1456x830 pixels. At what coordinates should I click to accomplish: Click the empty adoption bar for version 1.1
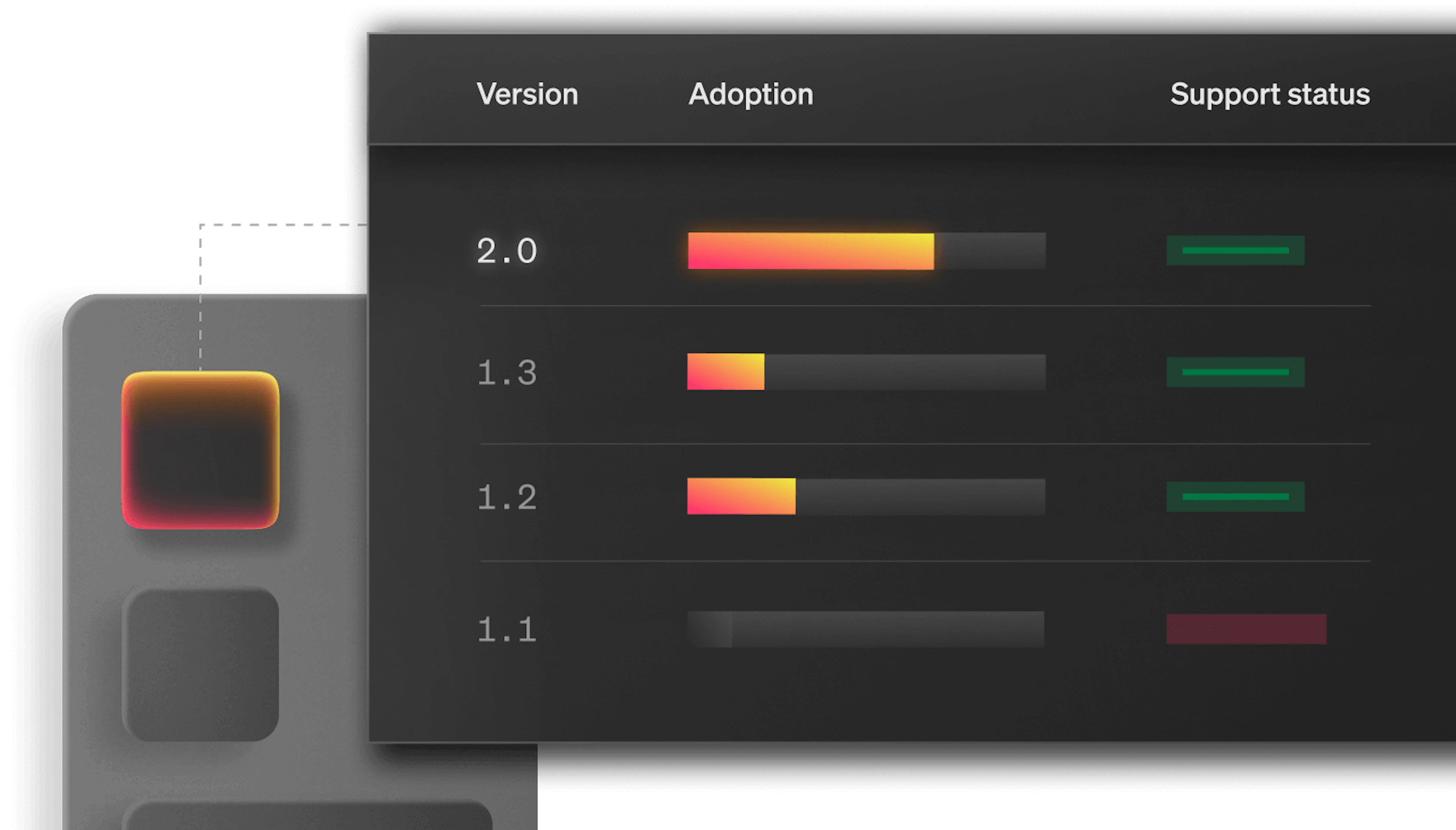[x=866, y=629]
